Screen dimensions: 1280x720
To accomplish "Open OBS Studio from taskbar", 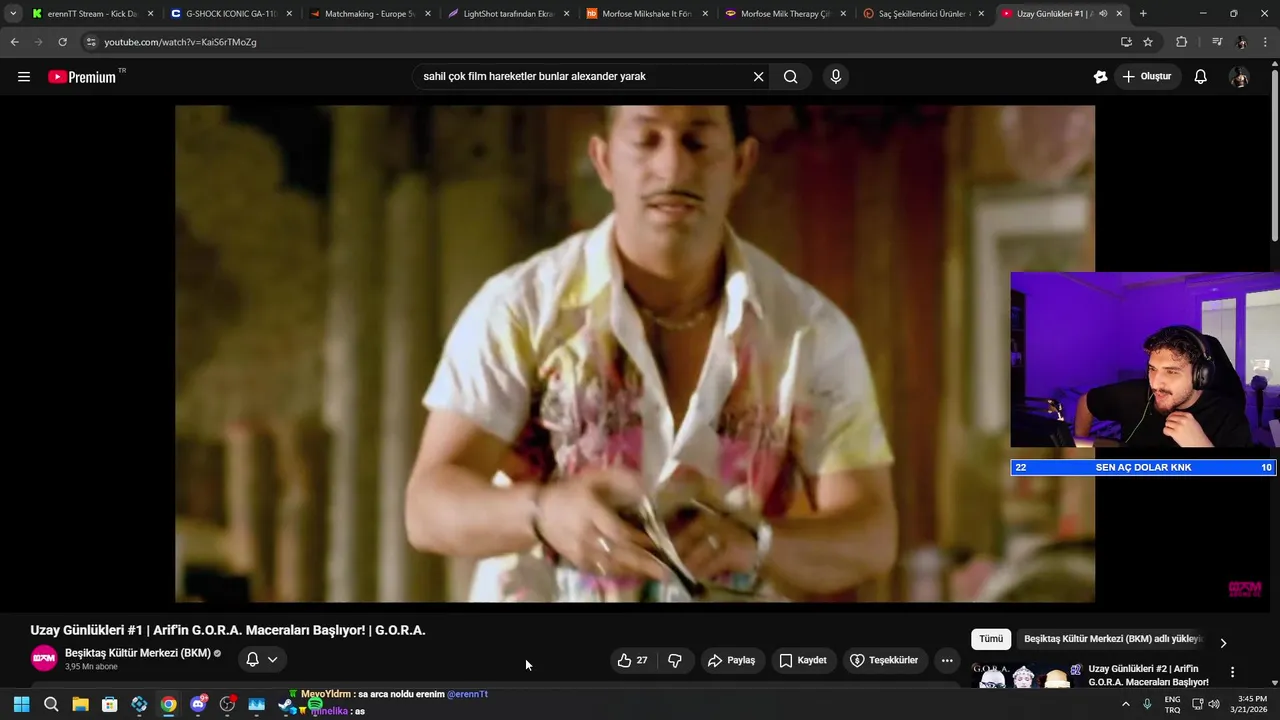I will tap(227, 704).
